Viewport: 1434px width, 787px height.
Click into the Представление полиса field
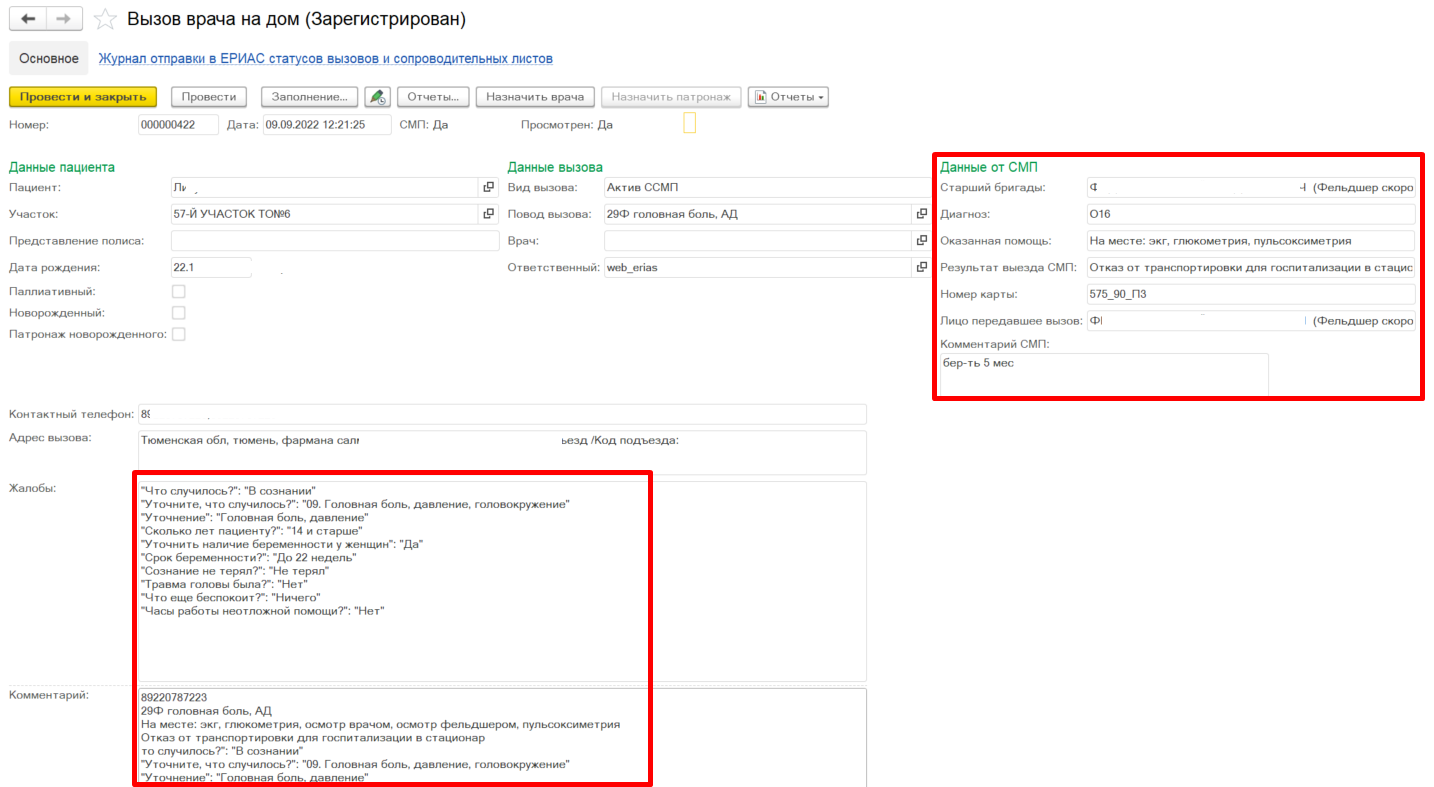pyautogui.click(x=334, y=240)
